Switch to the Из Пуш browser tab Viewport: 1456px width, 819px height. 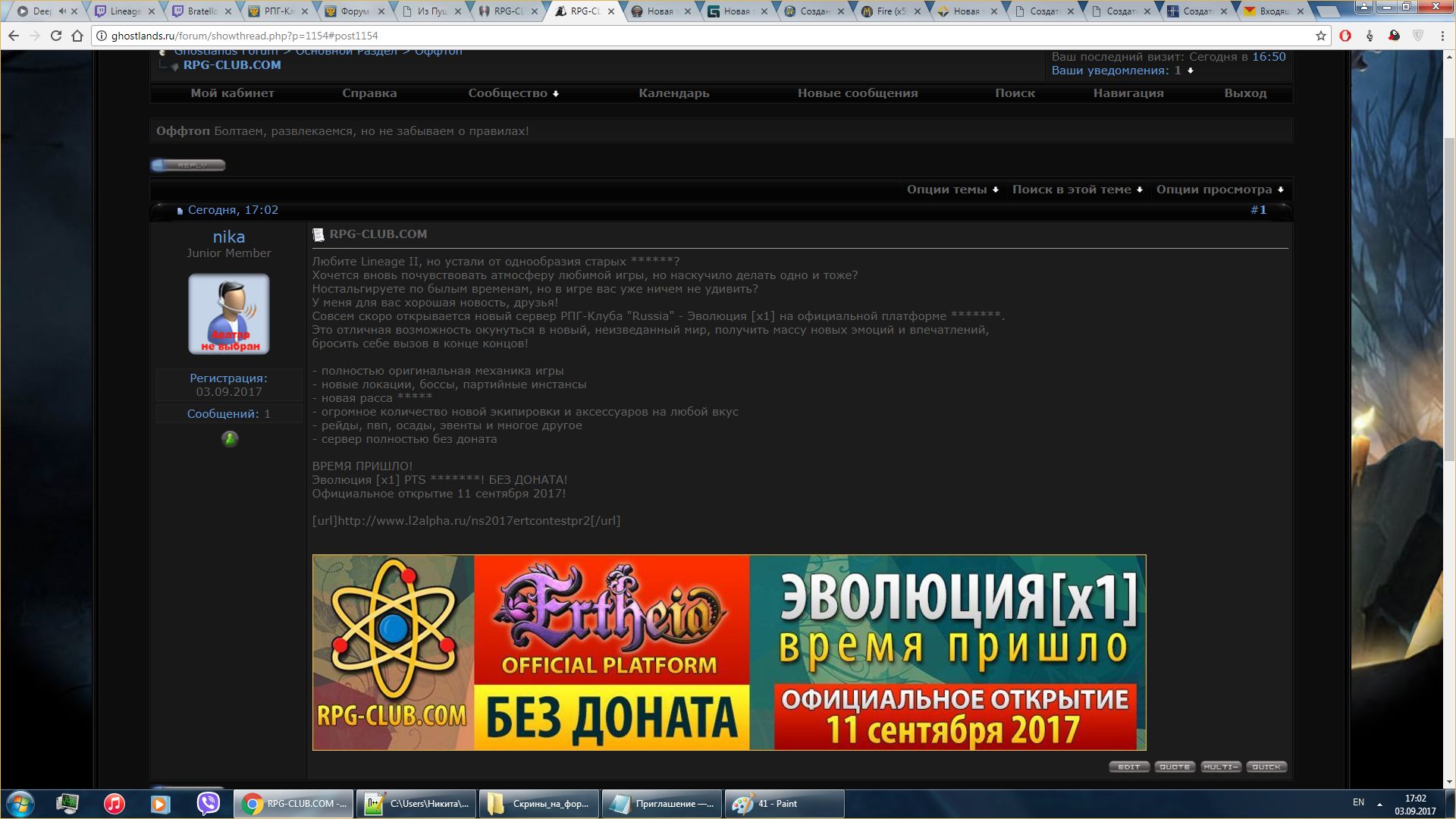tap(432, 11)
